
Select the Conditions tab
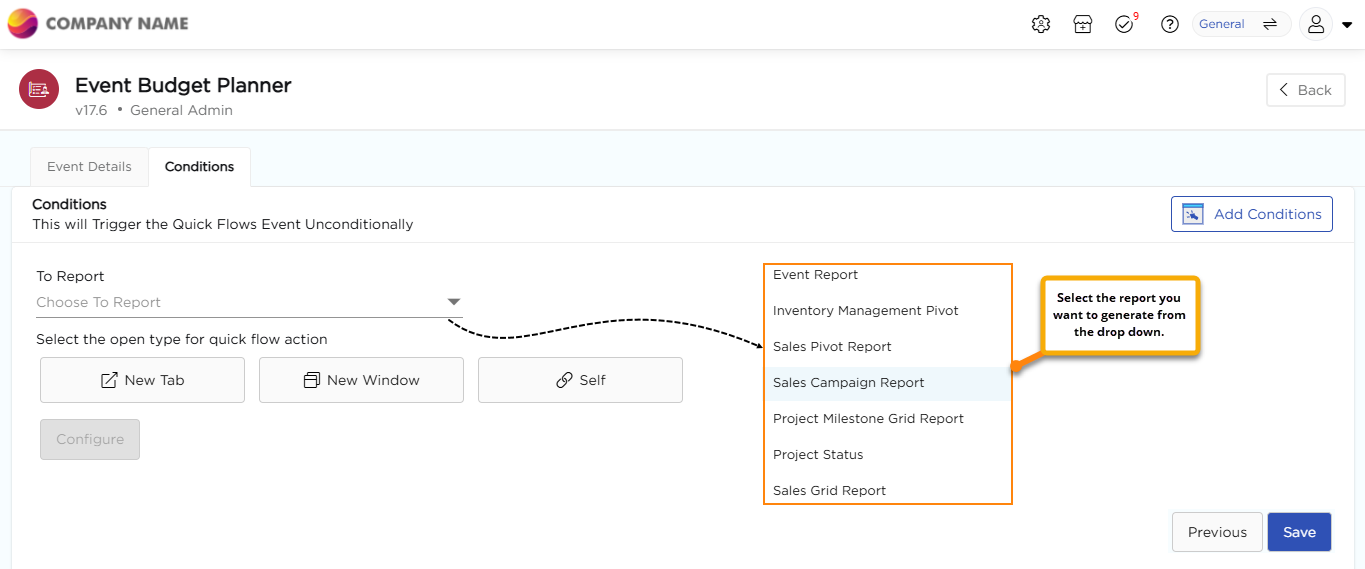[199, 167]
